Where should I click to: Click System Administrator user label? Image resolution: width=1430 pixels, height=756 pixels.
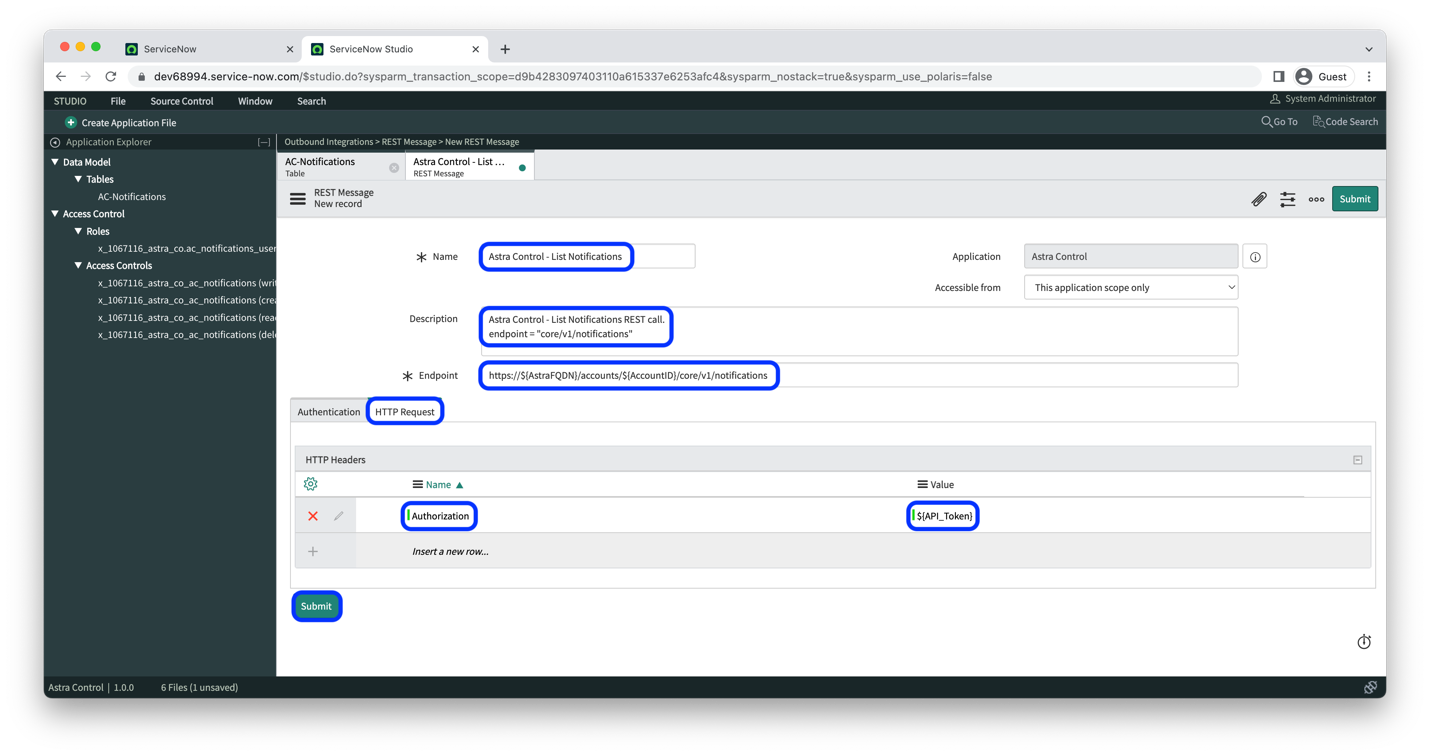1329,99
